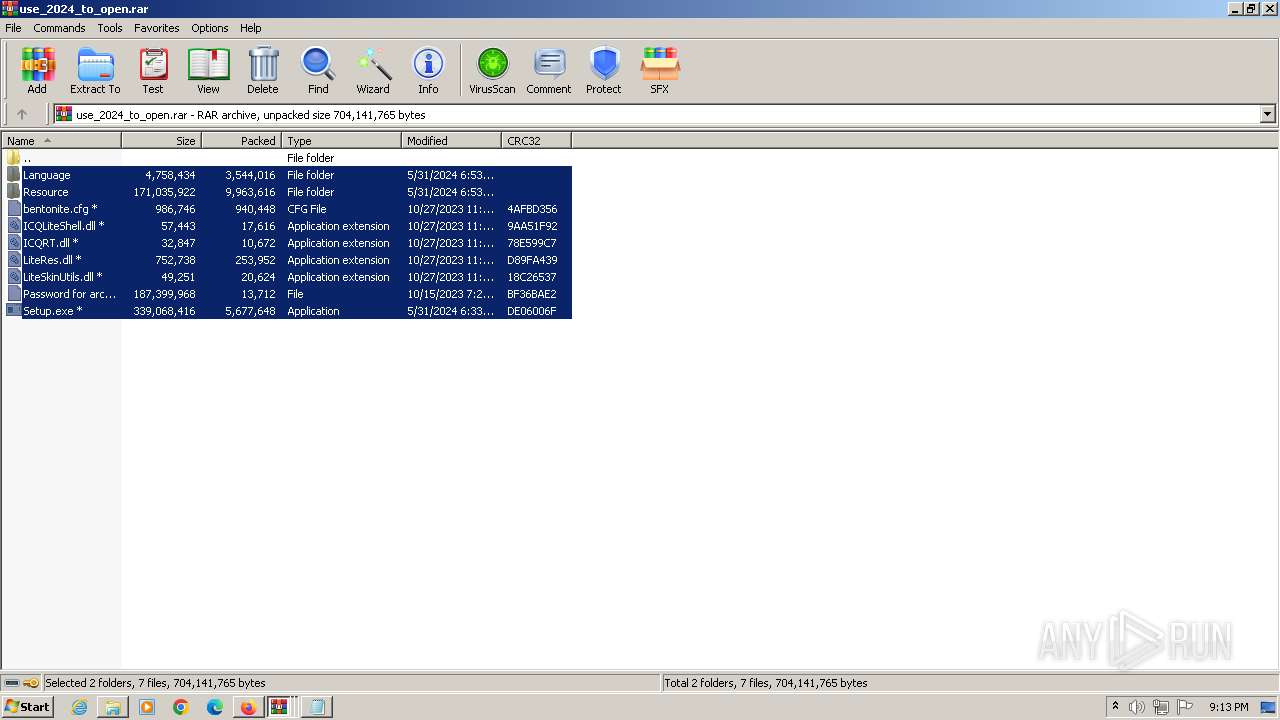Open the File menu

coord(13,28)
